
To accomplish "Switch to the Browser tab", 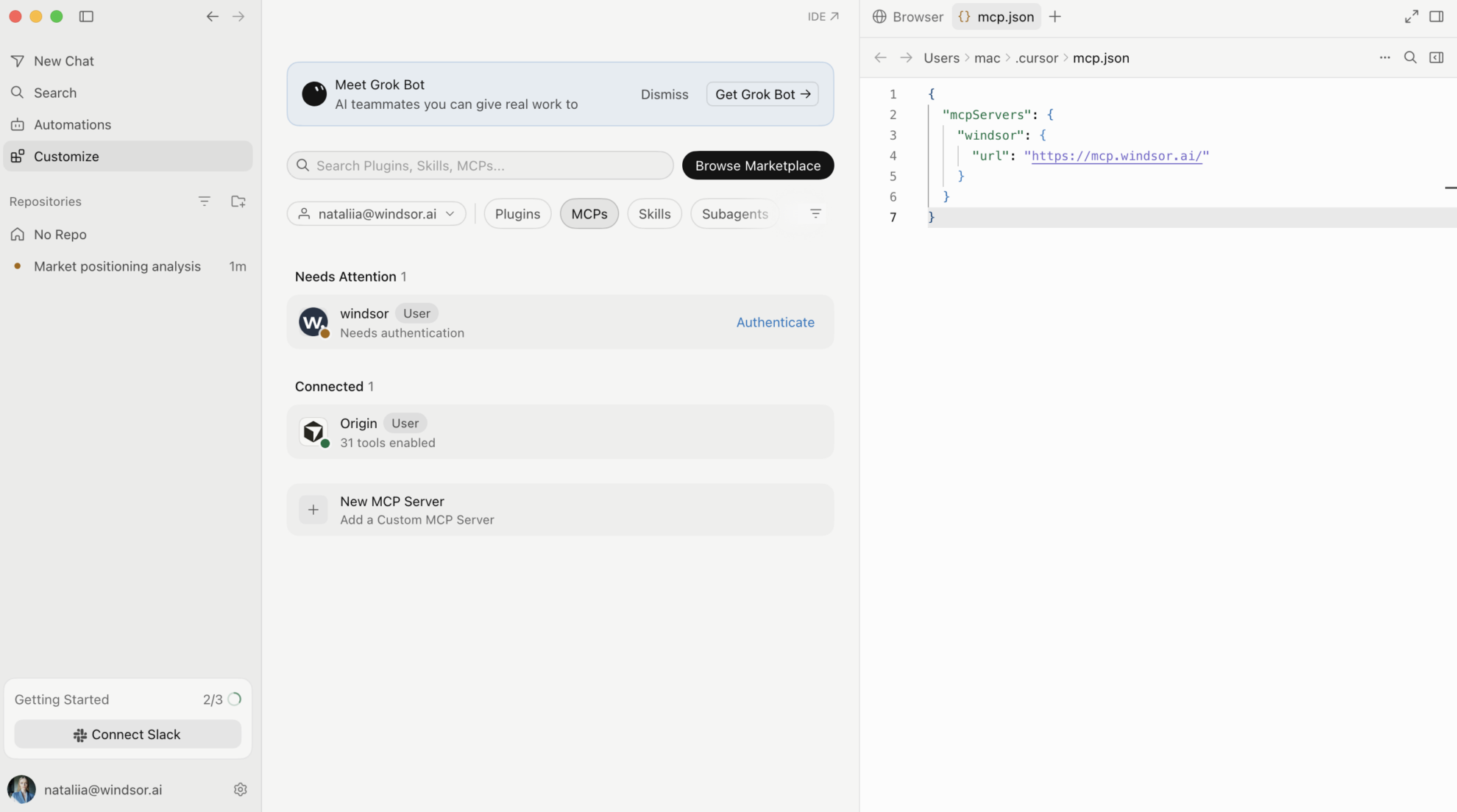I will pos(908,16).
